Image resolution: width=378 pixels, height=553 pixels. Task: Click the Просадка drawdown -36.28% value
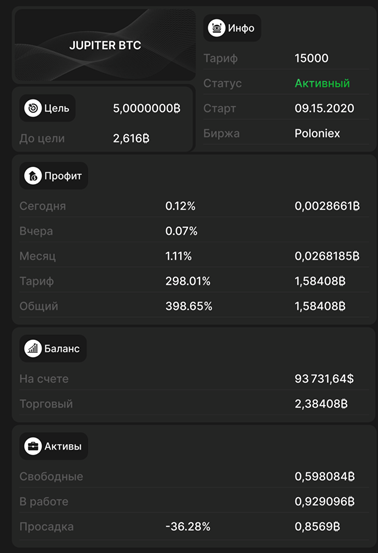click(x=188, y=527)
